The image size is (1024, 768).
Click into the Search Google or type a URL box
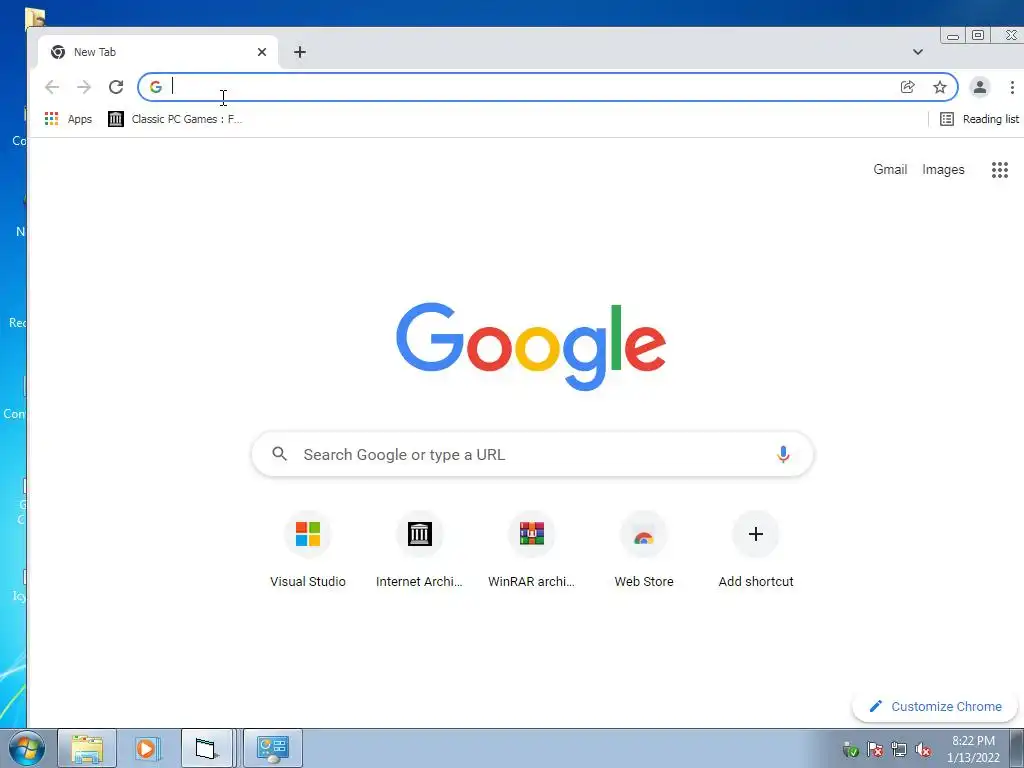532,454
